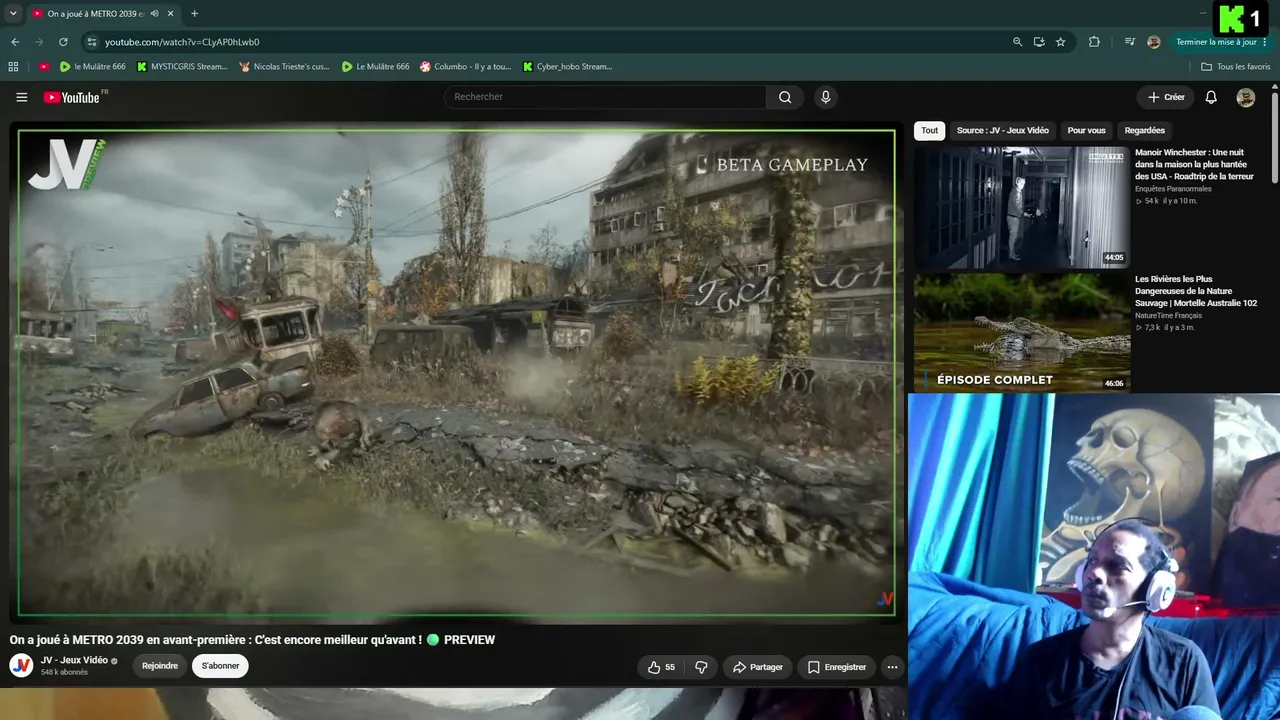Open more actions ellipsis below the video
Image resolution: width=1280 pixels, height=720 pixels.
tap(892, 667)
